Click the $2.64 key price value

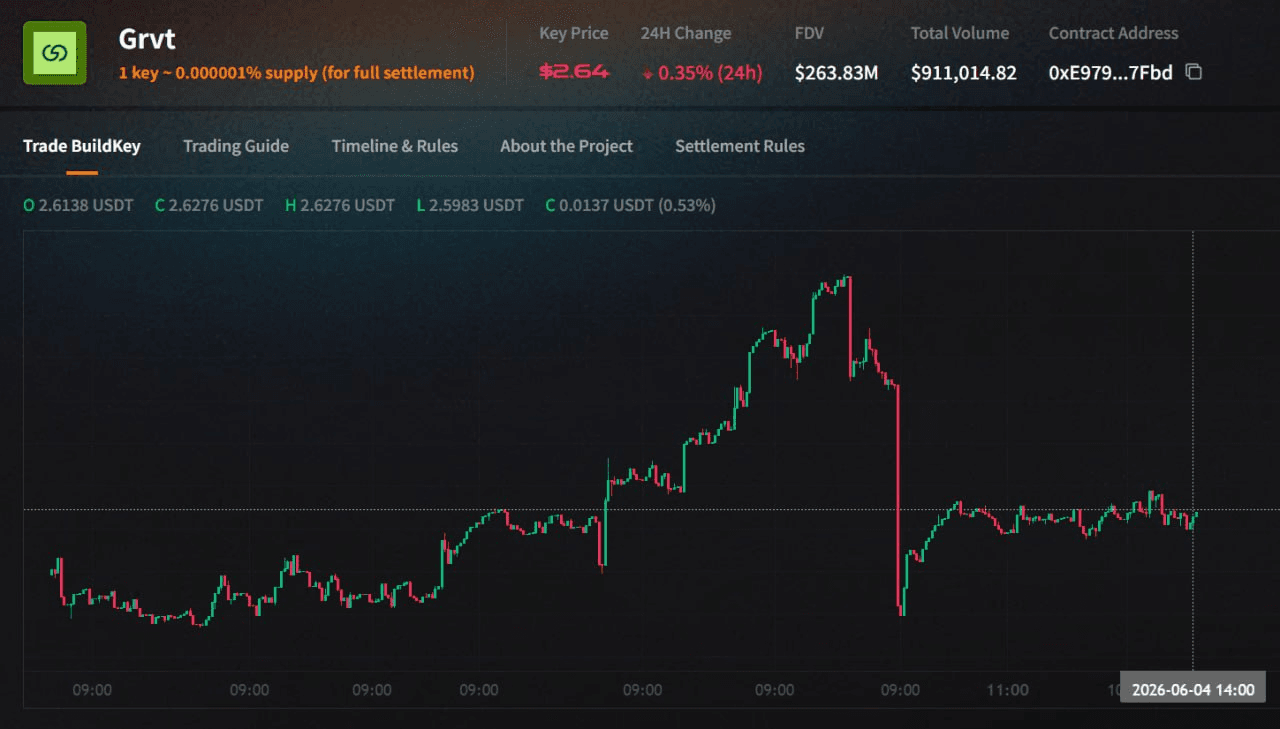[x=574, y=72]
